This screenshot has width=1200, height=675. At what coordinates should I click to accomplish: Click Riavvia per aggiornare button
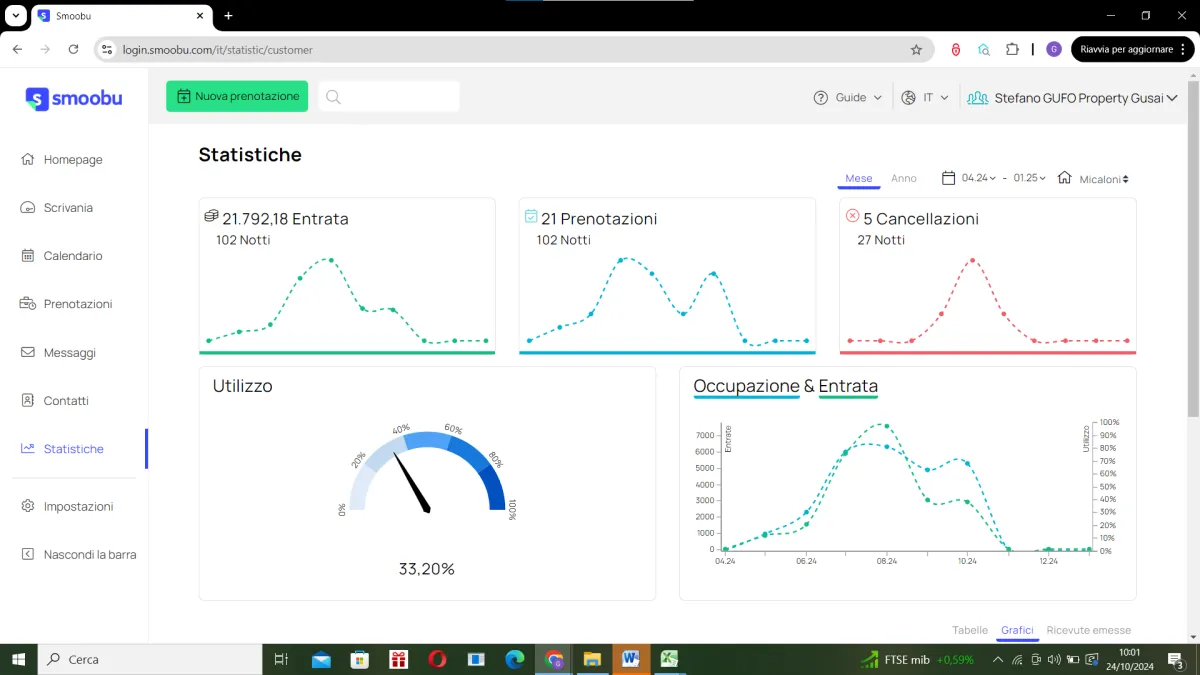click(x=1133, y=49)
